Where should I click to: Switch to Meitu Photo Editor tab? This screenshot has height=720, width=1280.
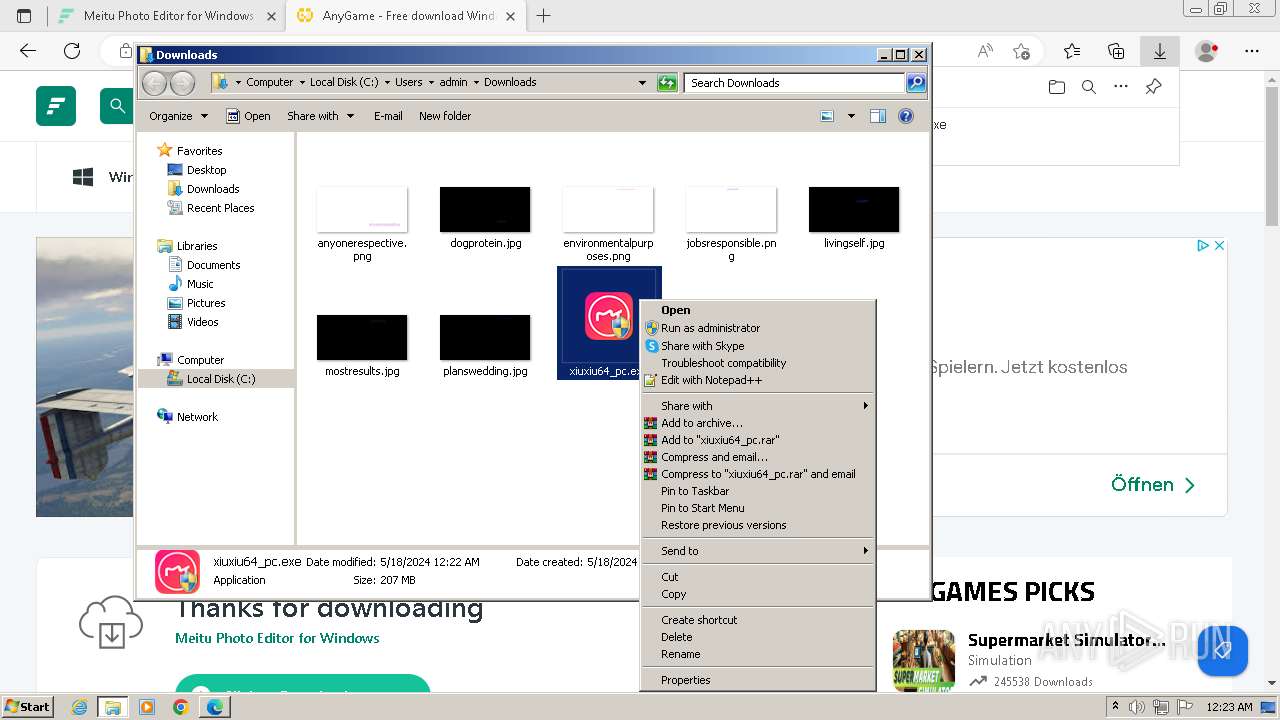click(167, 15)
